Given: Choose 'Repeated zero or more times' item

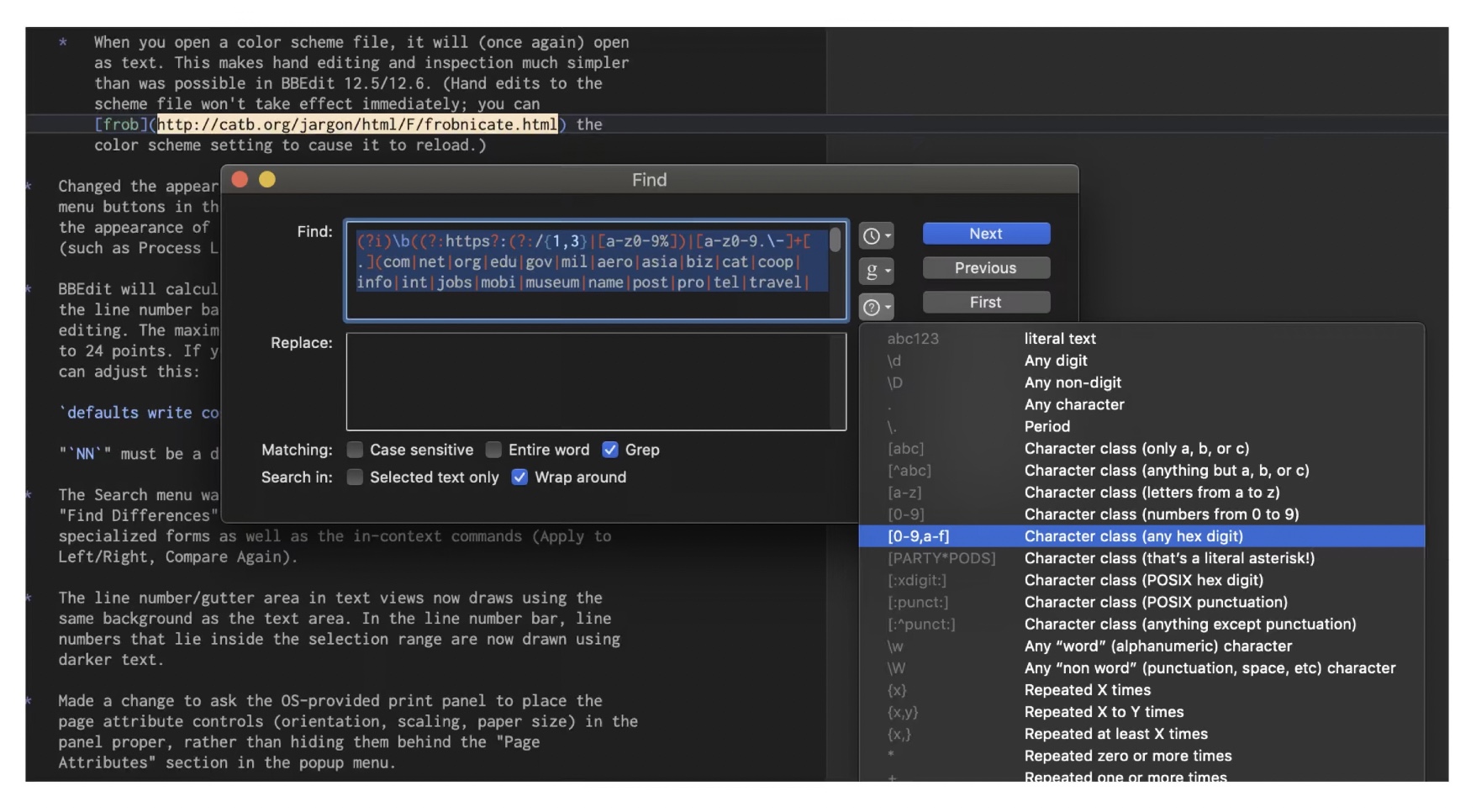Looking at the screenshot, I should (x=1141, y=756).
